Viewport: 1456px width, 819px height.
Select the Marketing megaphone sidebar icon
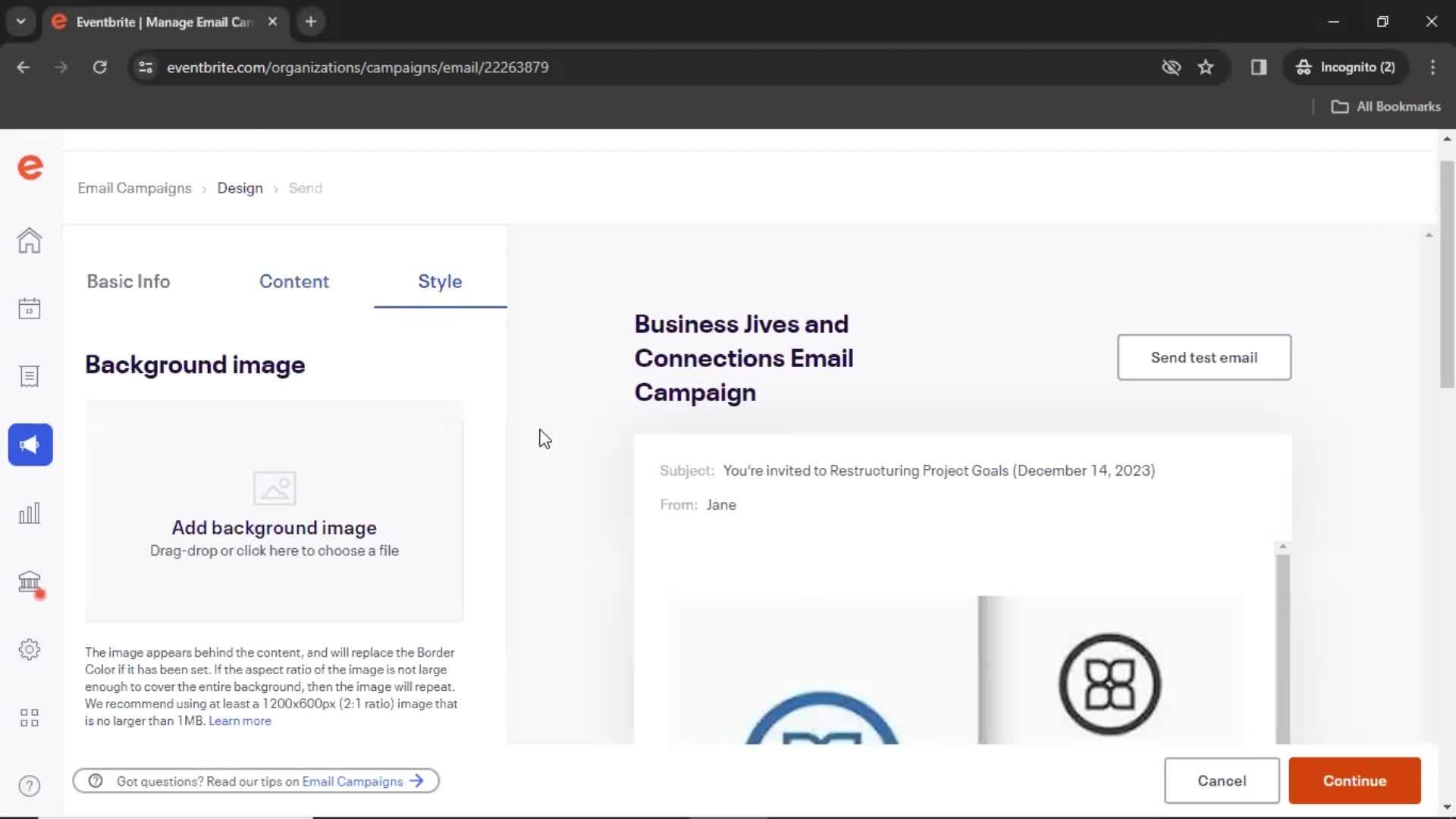tap(30, 444)
